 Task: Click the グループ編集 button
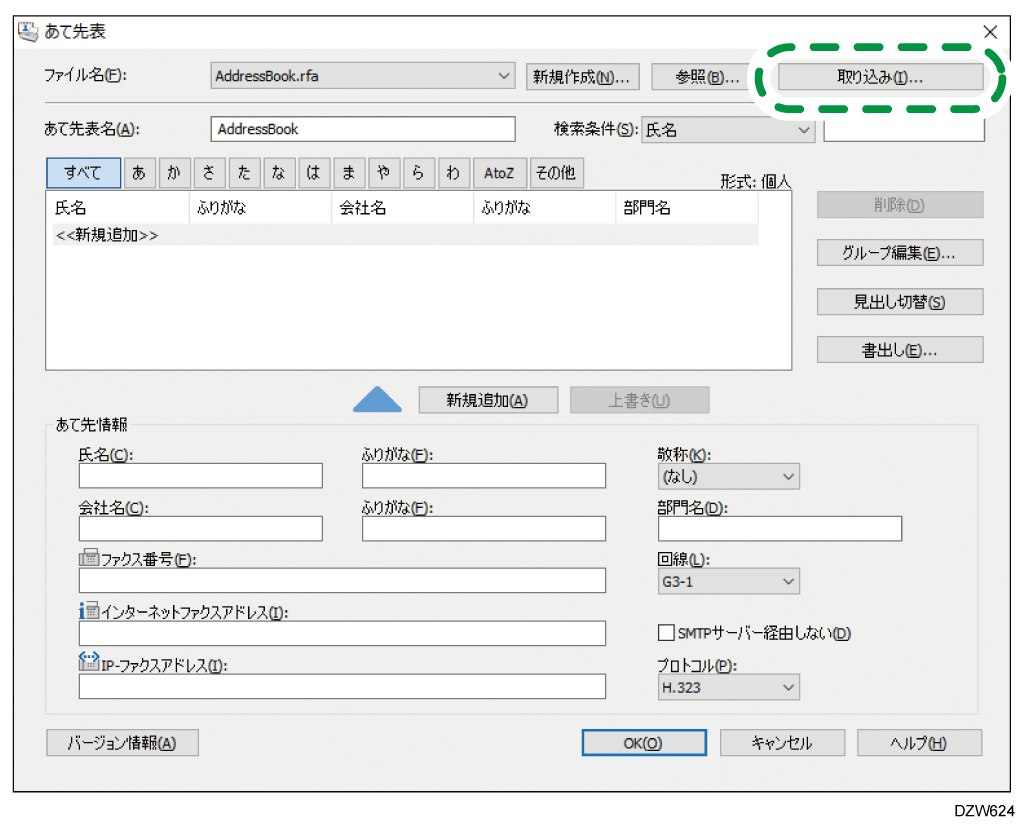tap(899, 253)
